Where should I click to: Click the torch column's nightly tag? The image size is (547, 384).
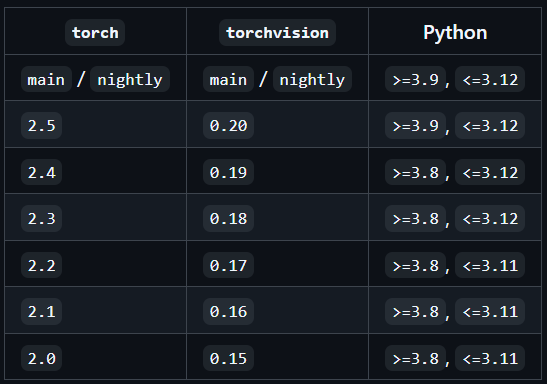coord(130,80)
